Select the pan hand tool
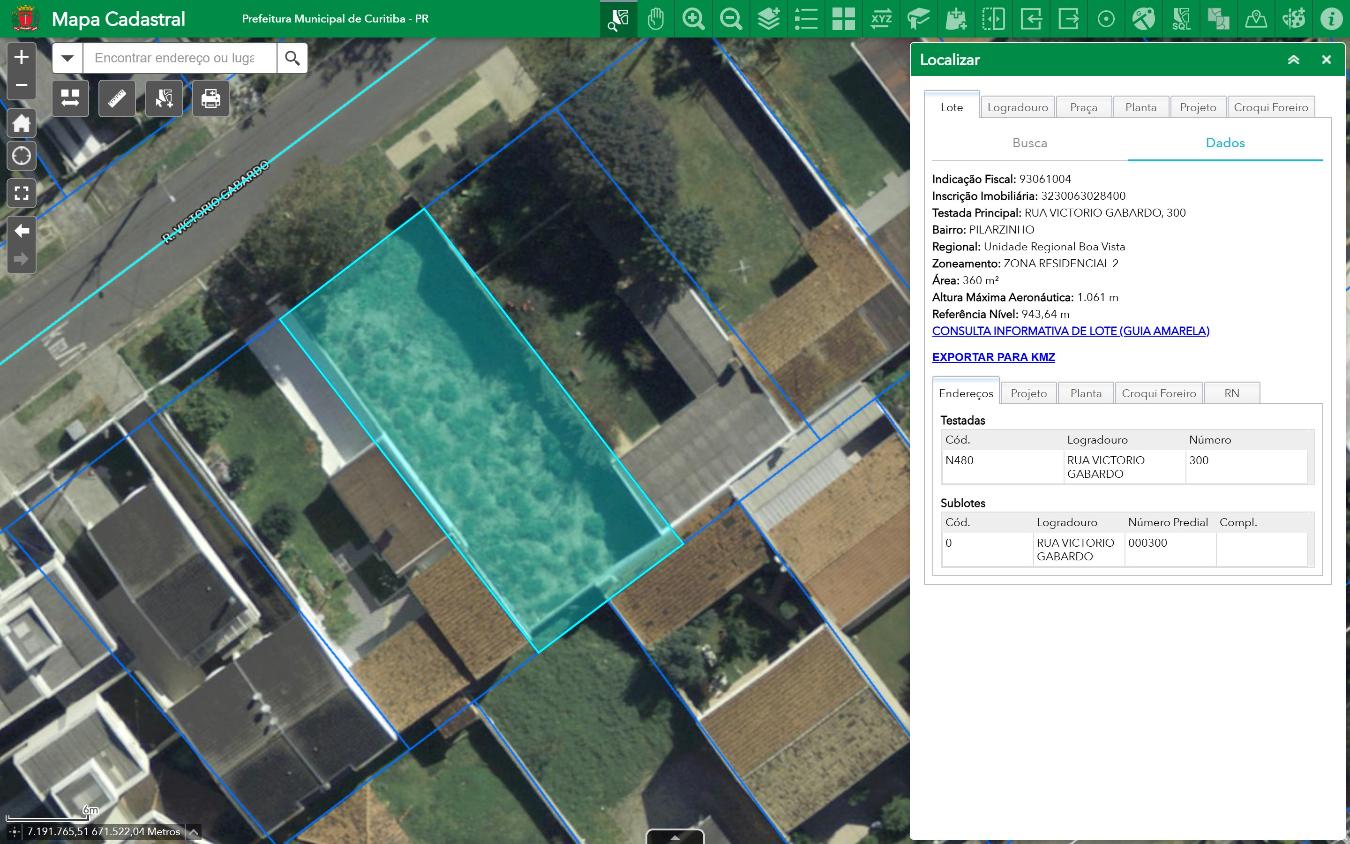This screenshot has height=844, width=1350. (656, 19)
